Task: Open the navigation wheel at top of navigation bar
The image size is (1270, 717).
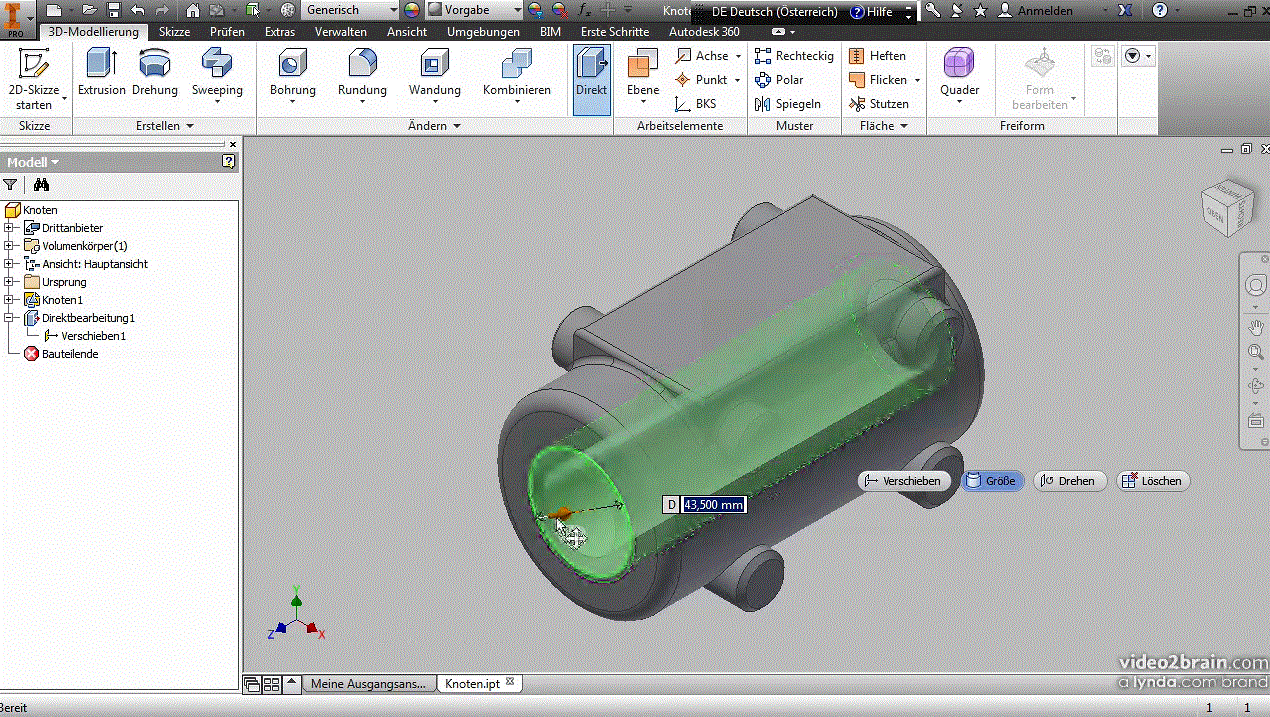Action: [x=1255, y=286]
